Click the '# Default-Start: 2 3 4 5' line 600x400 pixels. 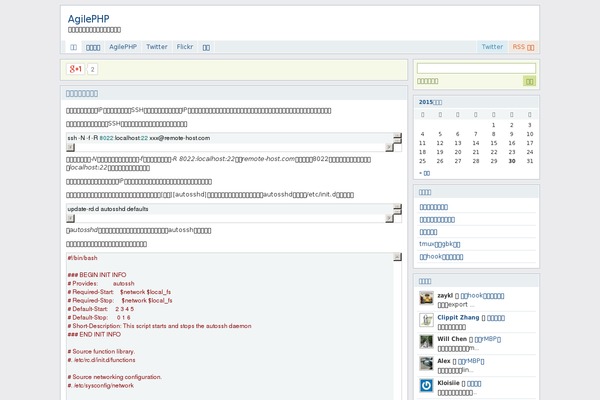click(x=101, y=309)
